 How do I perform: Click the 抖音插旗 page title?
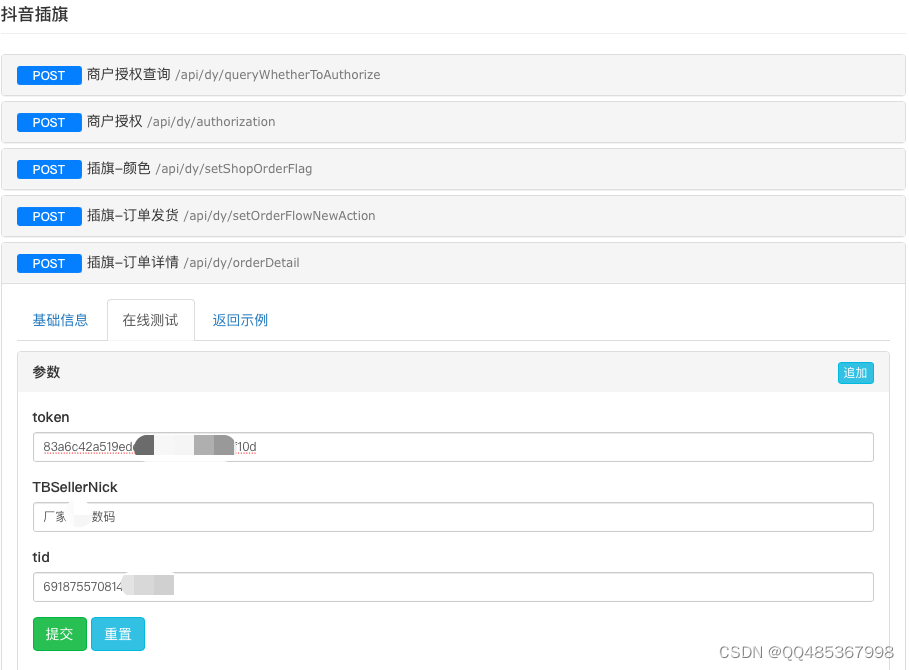pos(35,14)
